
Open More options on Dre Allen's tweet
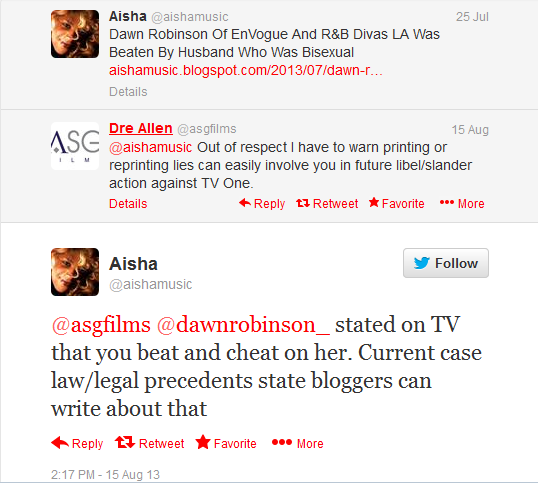pyautogui.click(x=462, y=203)
